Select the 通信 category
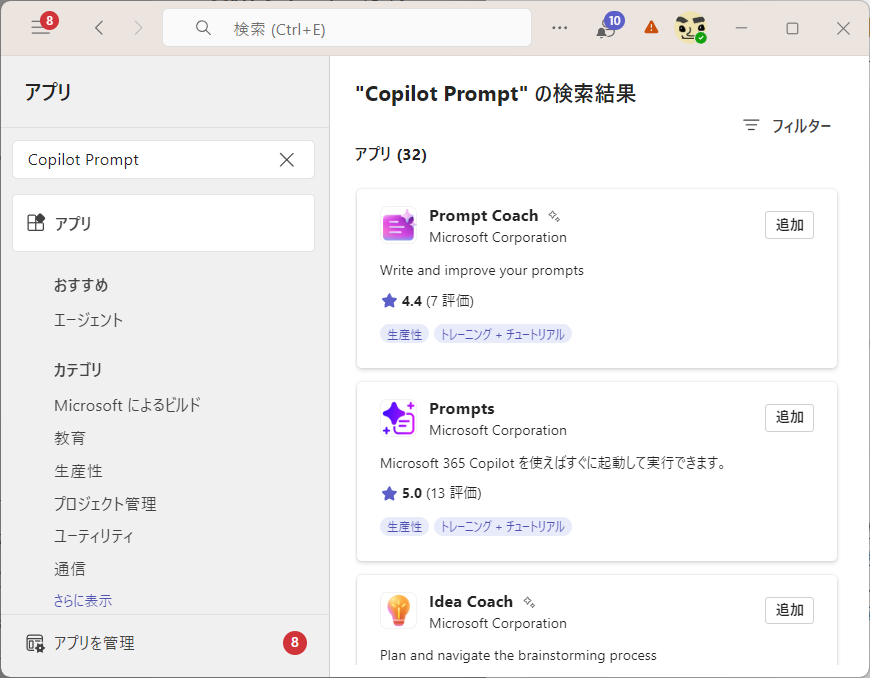 [70, 569]
